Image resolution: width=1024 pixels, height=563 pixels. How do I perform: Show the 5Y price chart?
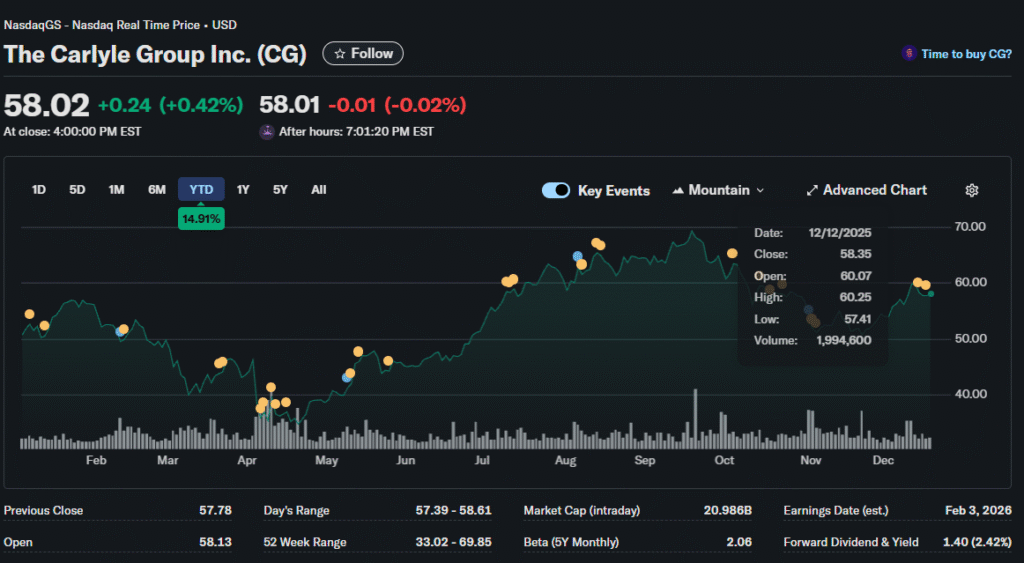pyautogui.click(x=280, y=190)
